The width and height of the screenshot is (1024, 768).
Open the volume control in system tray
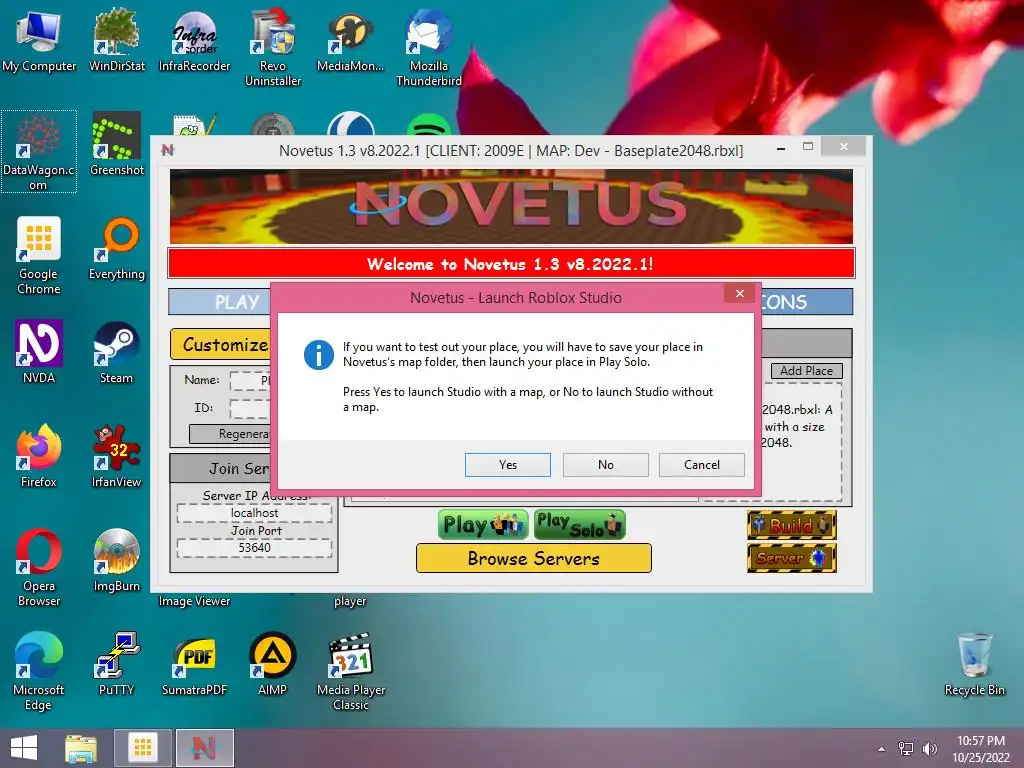click(929, 749)
